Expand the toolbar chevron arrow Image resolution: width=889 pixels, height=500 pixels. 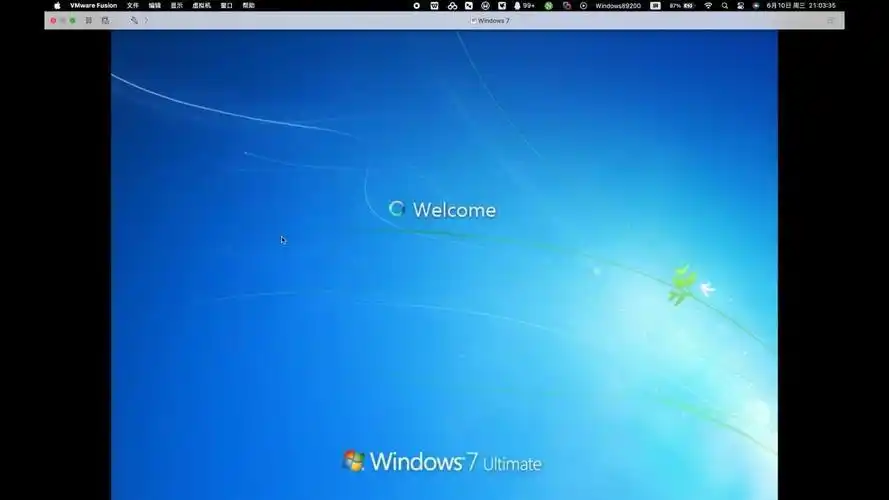[x=146, y=20]
